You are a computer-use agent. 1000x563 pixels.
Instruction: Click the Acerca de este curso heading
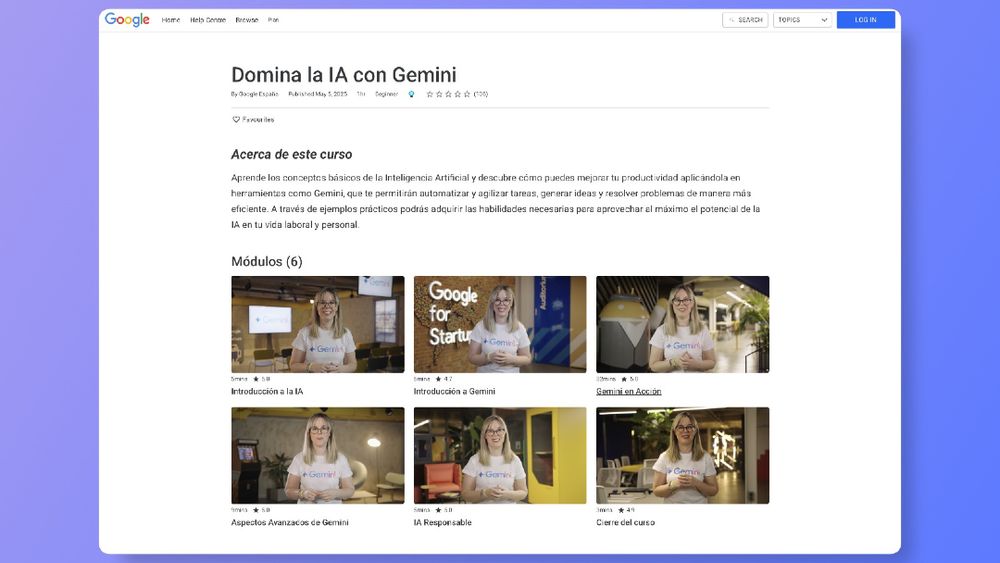pyautogui.click(x=291, y=154)
